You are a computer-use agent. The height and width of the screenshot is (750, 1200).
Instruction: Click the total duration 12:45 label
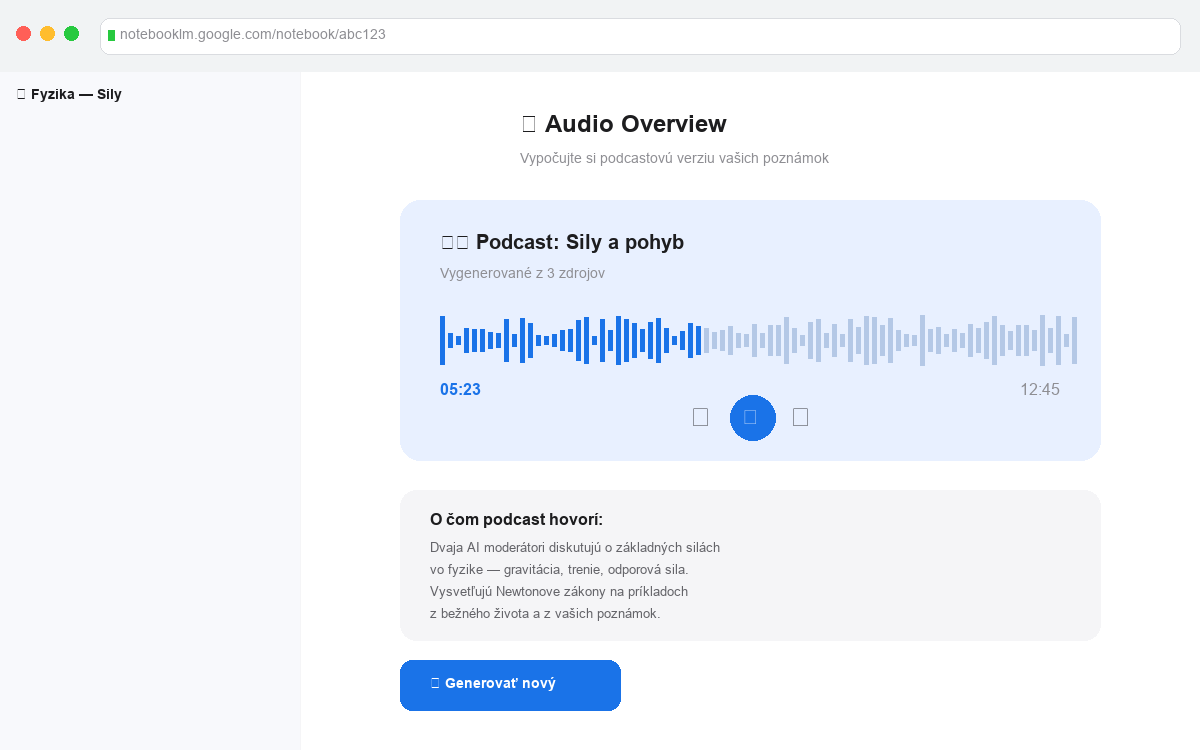(1041, 389)
